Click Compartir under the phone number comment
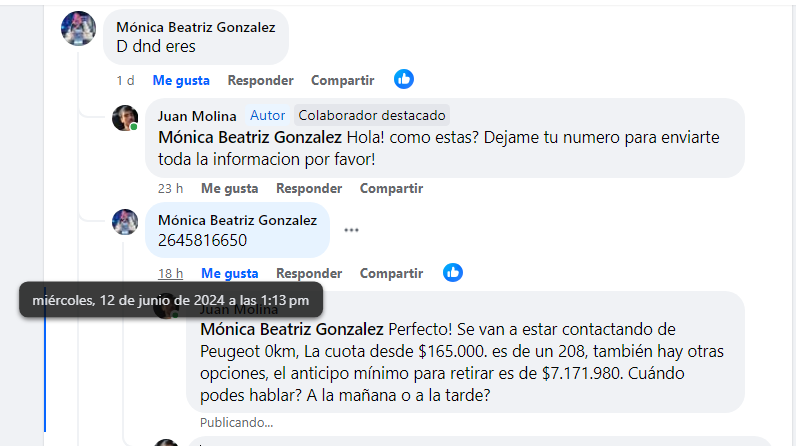 click(391, 273)
